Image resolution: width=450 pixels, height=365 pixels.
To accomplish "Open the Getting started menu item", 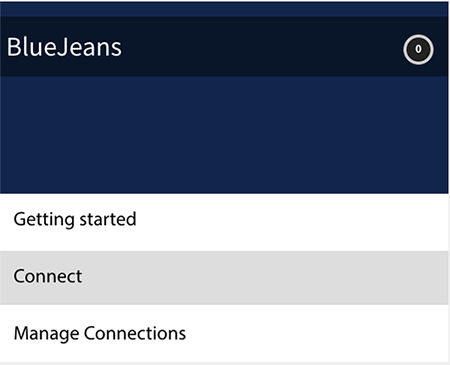I will [x=224, y=222].
